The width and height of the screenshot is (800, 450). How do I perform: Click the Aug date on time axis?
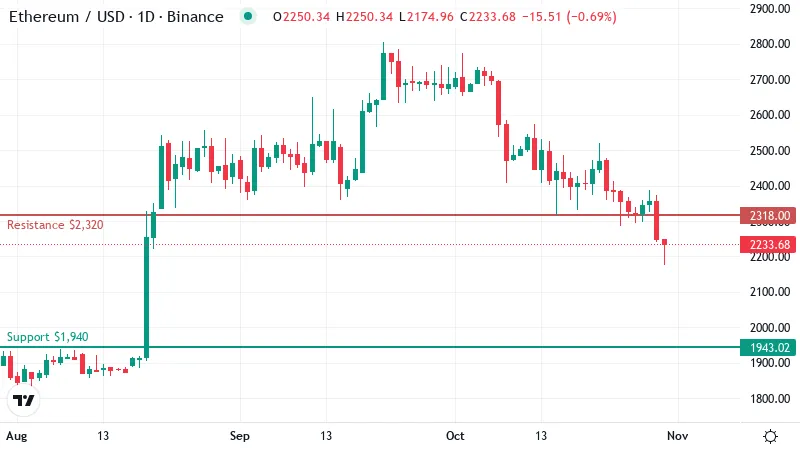coord(17,436)
